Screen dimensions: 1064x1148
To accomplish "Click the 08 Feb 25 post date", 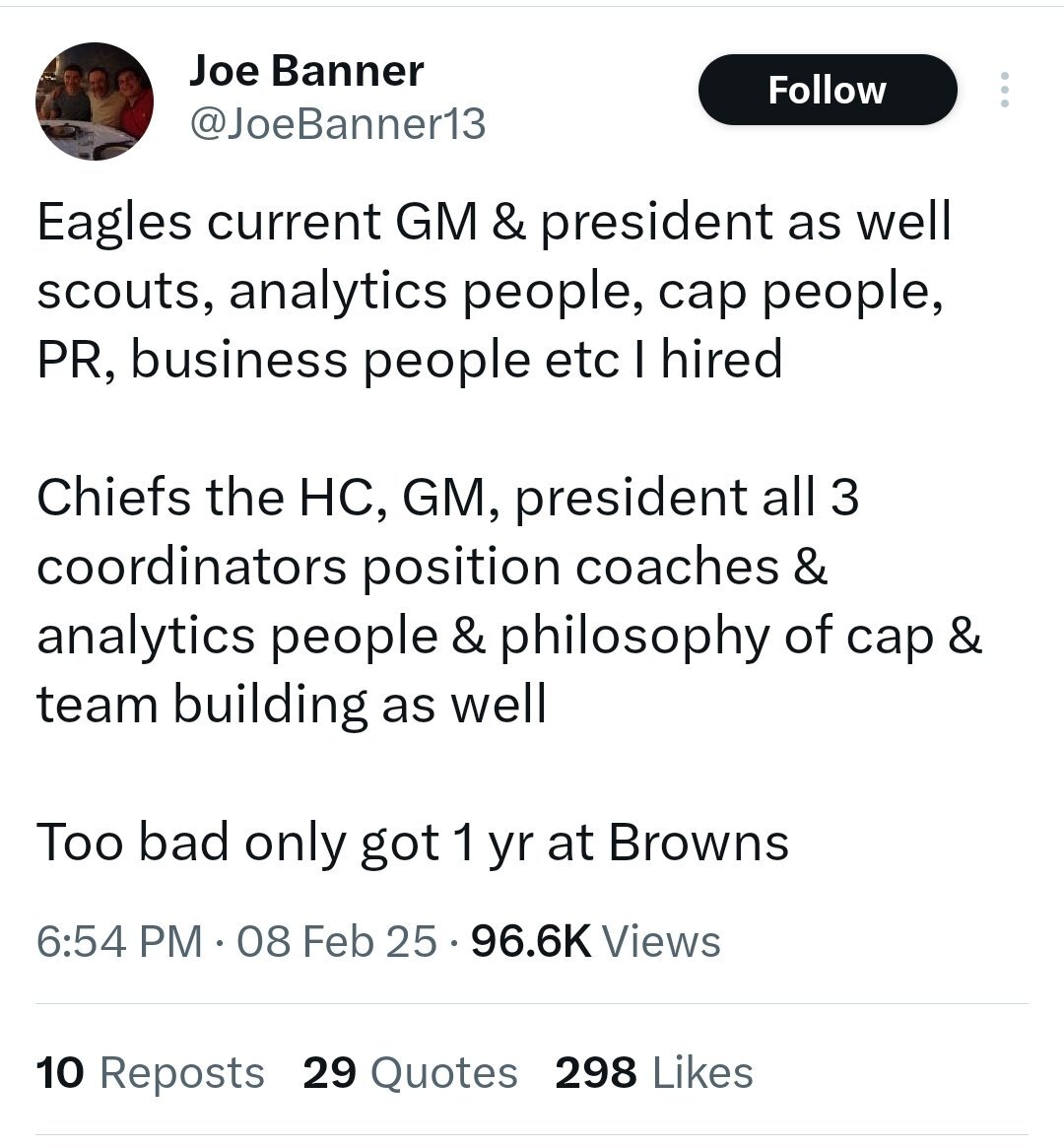I will pyautogui.click(x=336, y=941).
